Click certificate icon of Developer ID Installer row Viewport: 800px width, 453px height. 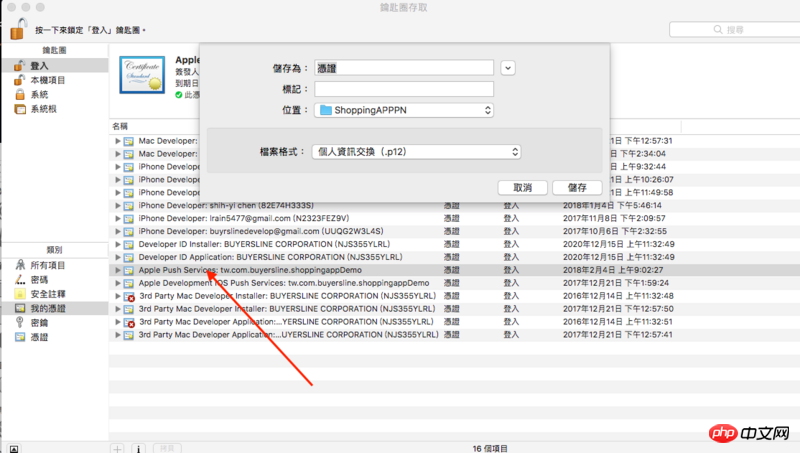point(129,244)
